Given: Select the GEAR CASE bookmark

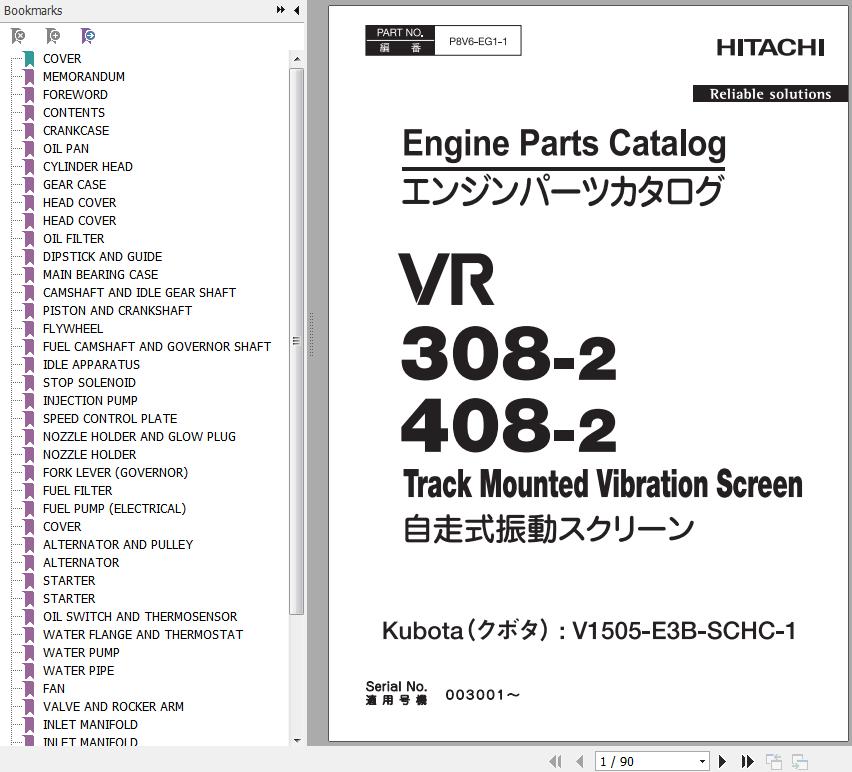Looking at the screenshot, I should tap(74, 185).
